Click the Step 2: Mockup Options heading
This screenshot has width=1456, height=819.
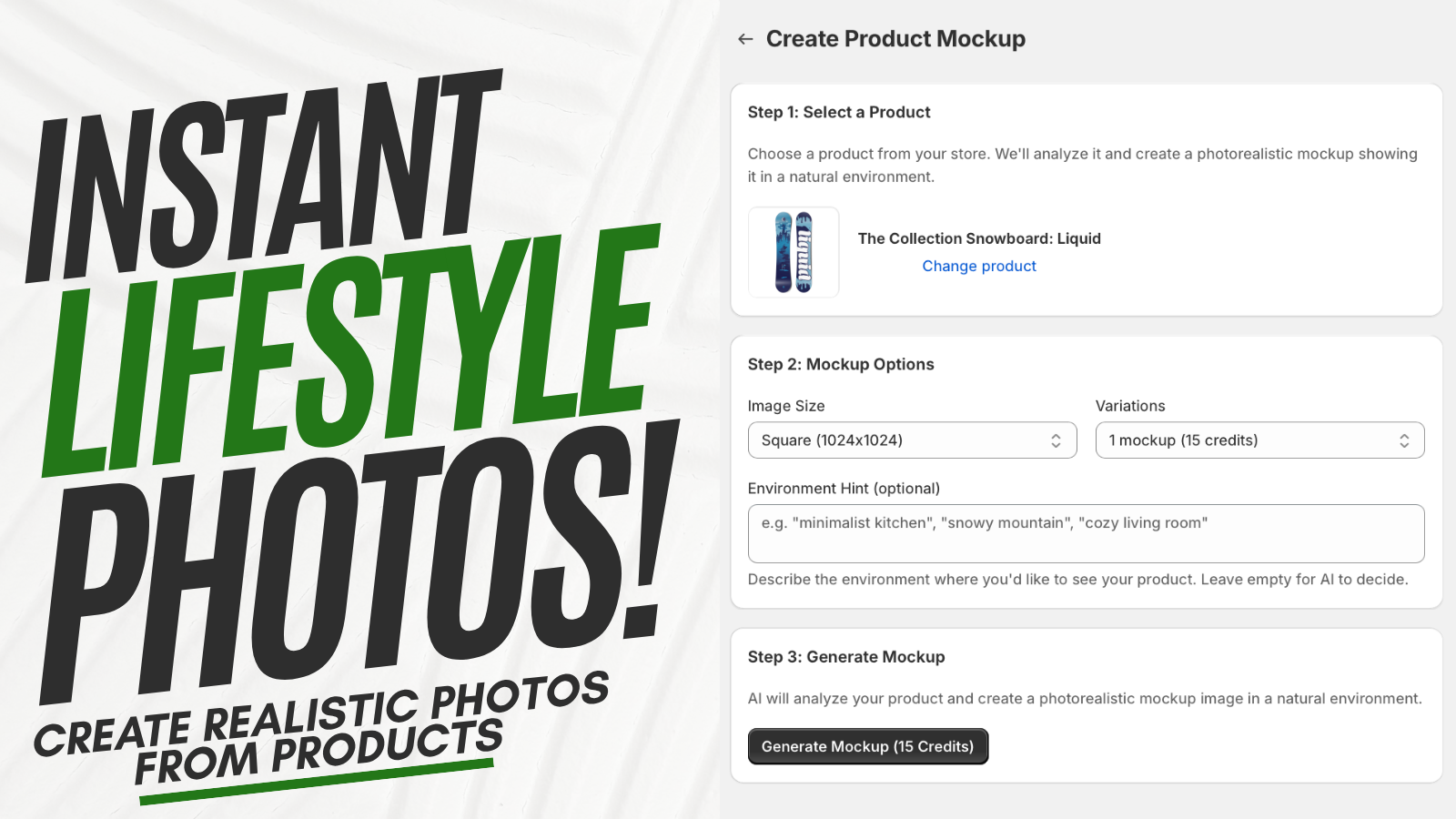841,364
